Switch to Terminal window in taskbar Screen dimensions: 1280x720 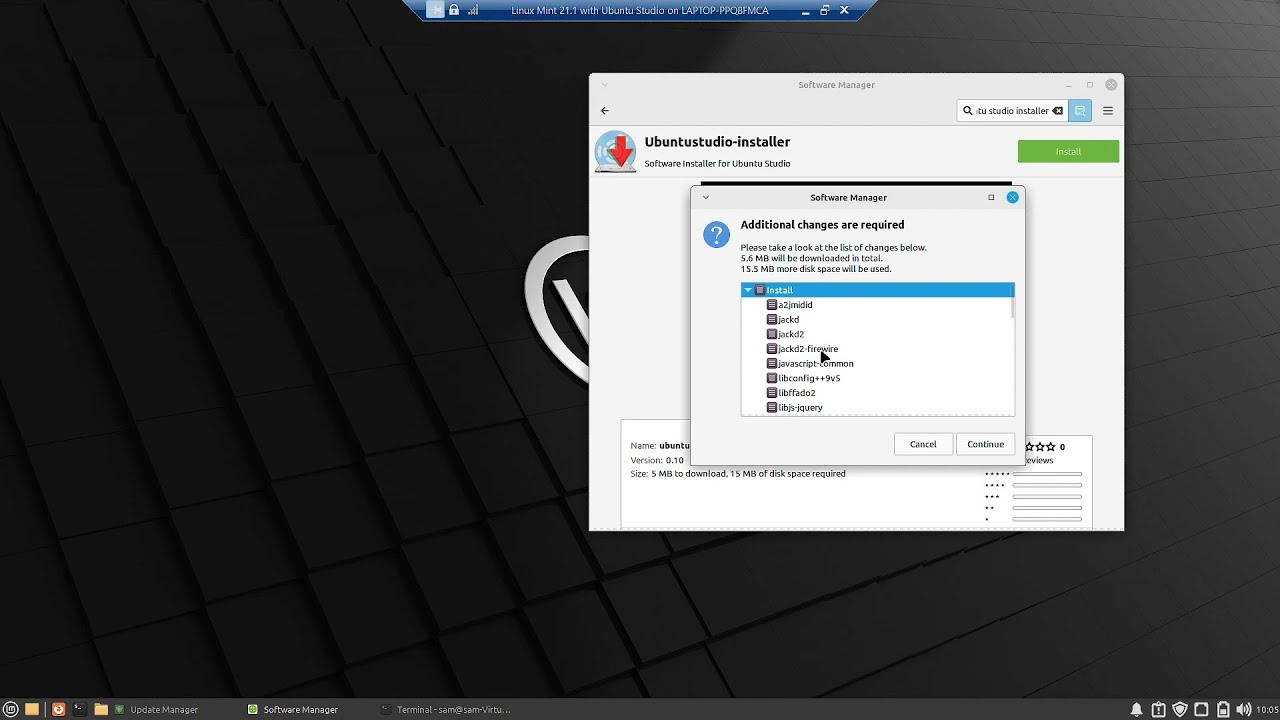point(446,709)
